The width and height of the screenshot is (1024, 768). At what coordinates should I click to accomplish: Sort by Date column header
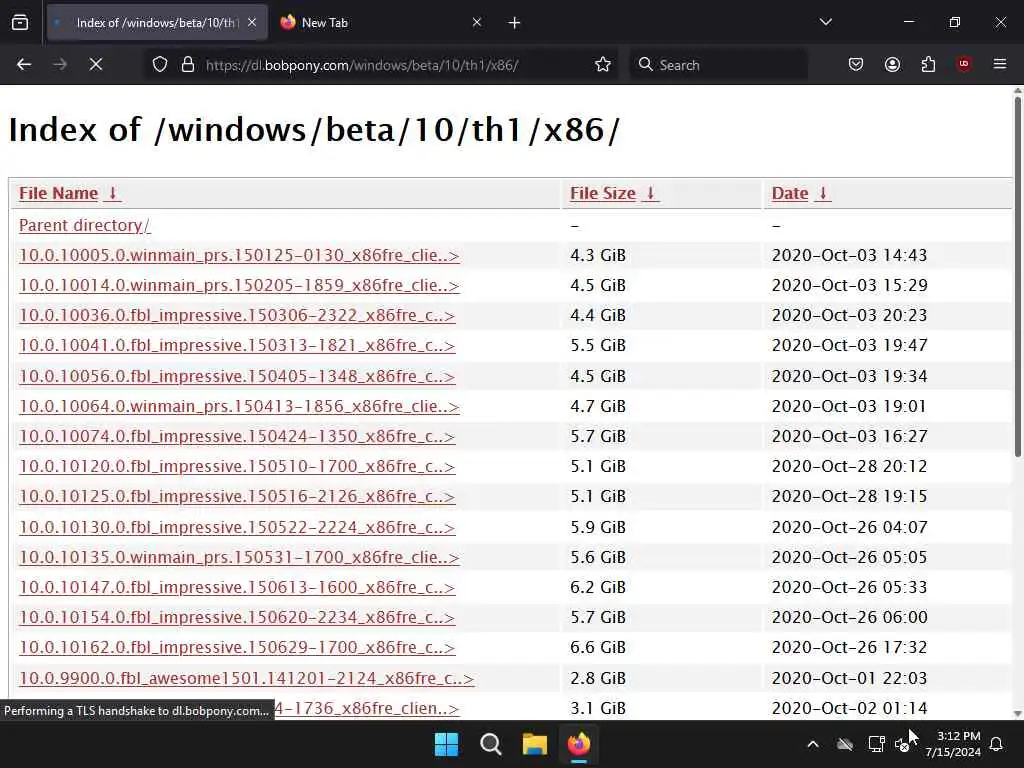click(x=790, y=193)
